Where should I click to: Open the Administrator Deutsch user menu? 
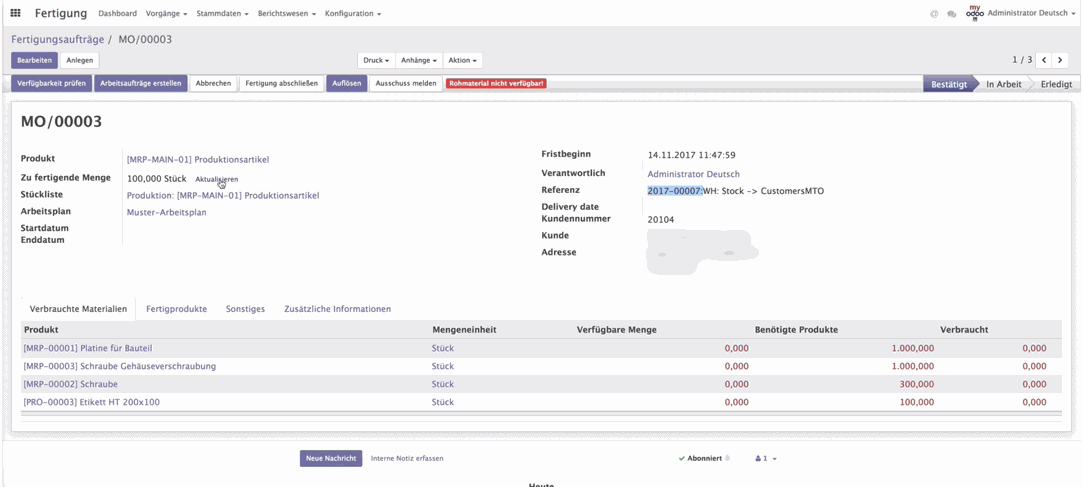tap(1029, 13)
